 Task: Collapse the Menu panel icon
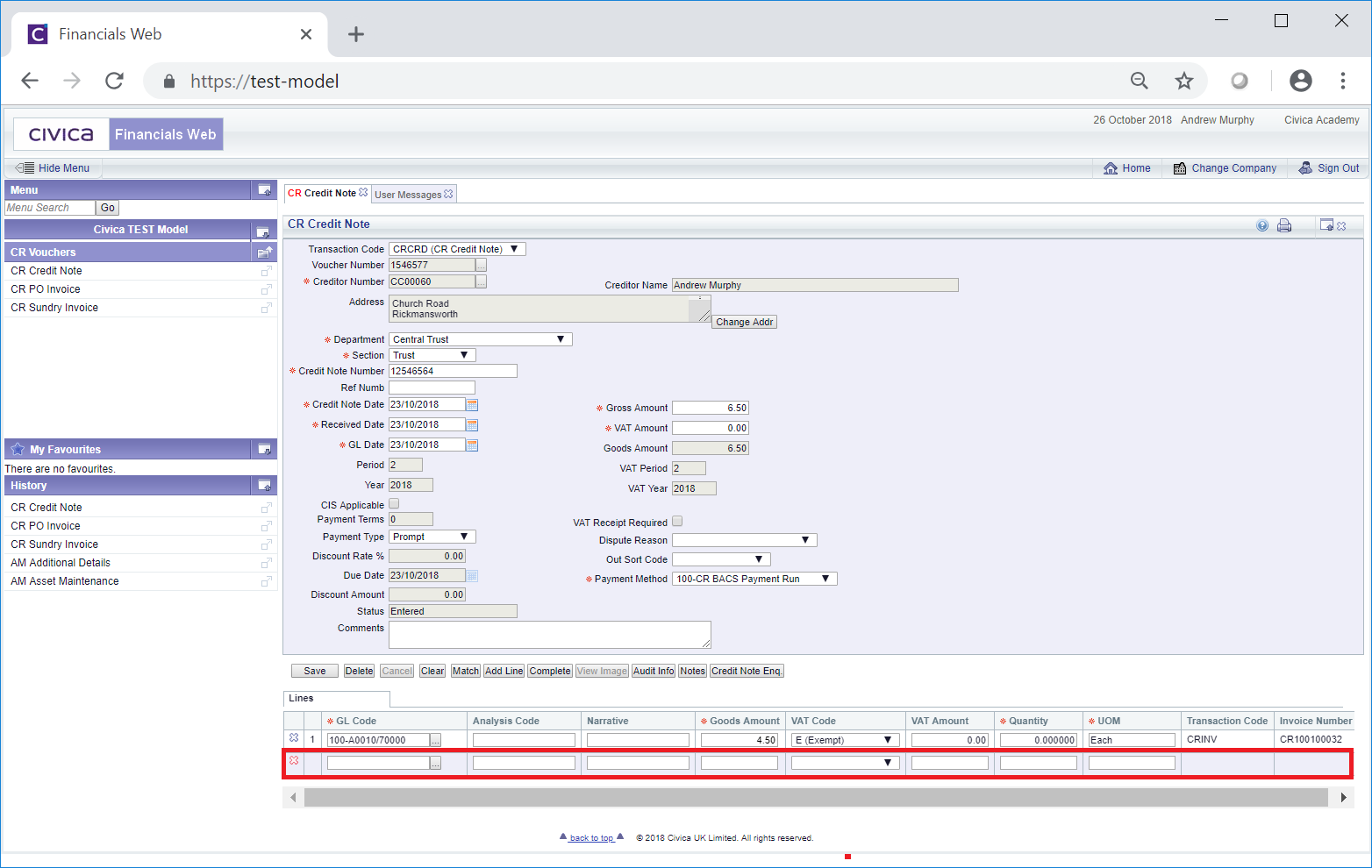click(264, 189)
